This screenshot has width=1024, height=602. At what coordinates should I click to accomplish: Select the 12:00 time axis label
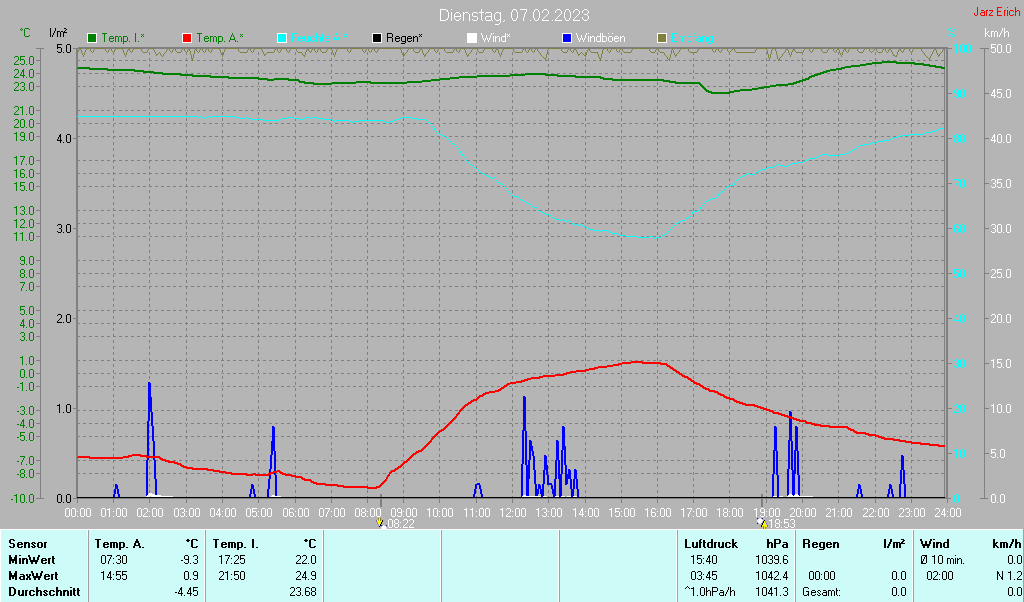click(x=512, y=512)
